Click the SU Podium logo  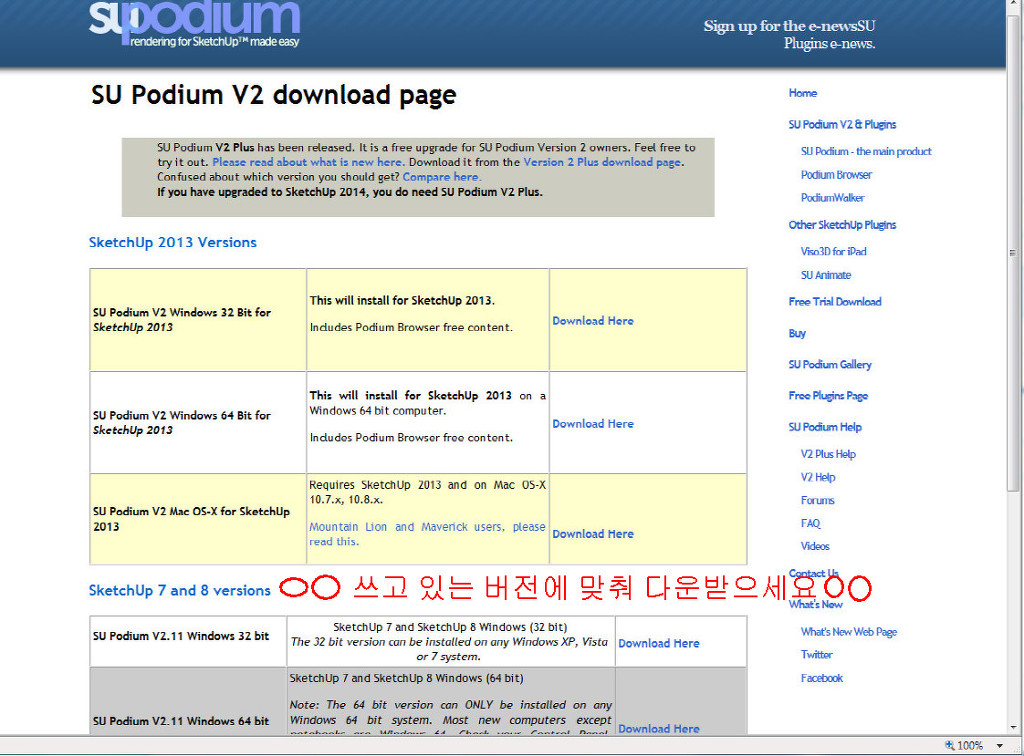(195, 24)
